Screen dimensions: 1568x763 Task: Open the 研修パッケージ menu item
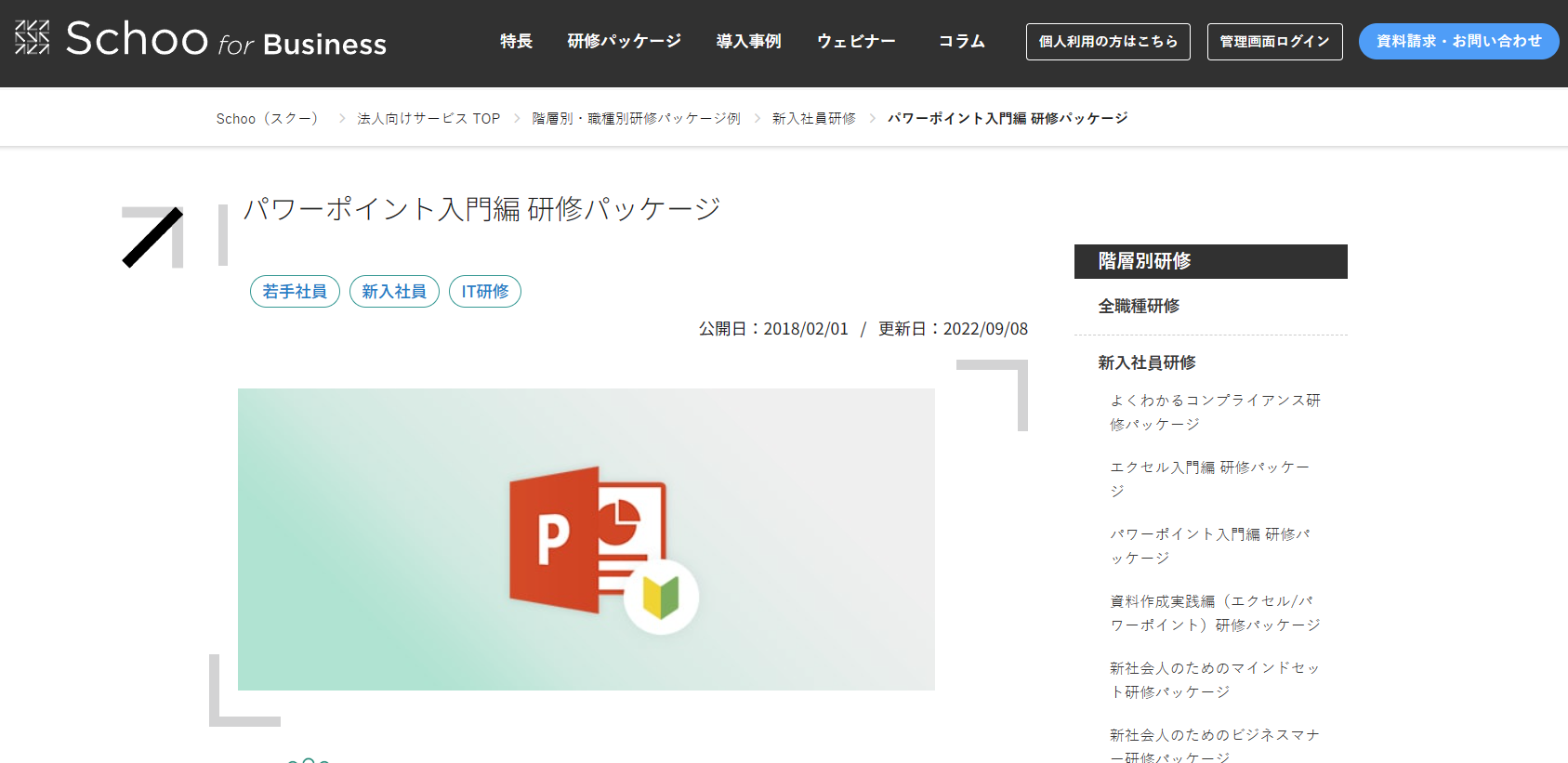pyautogui.click(x=624, y=41)
